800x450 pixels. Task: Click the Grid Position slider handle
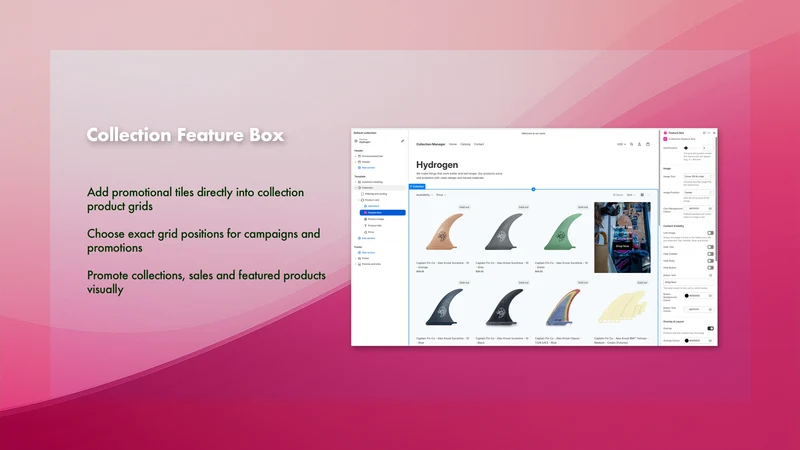click(686, 148)
